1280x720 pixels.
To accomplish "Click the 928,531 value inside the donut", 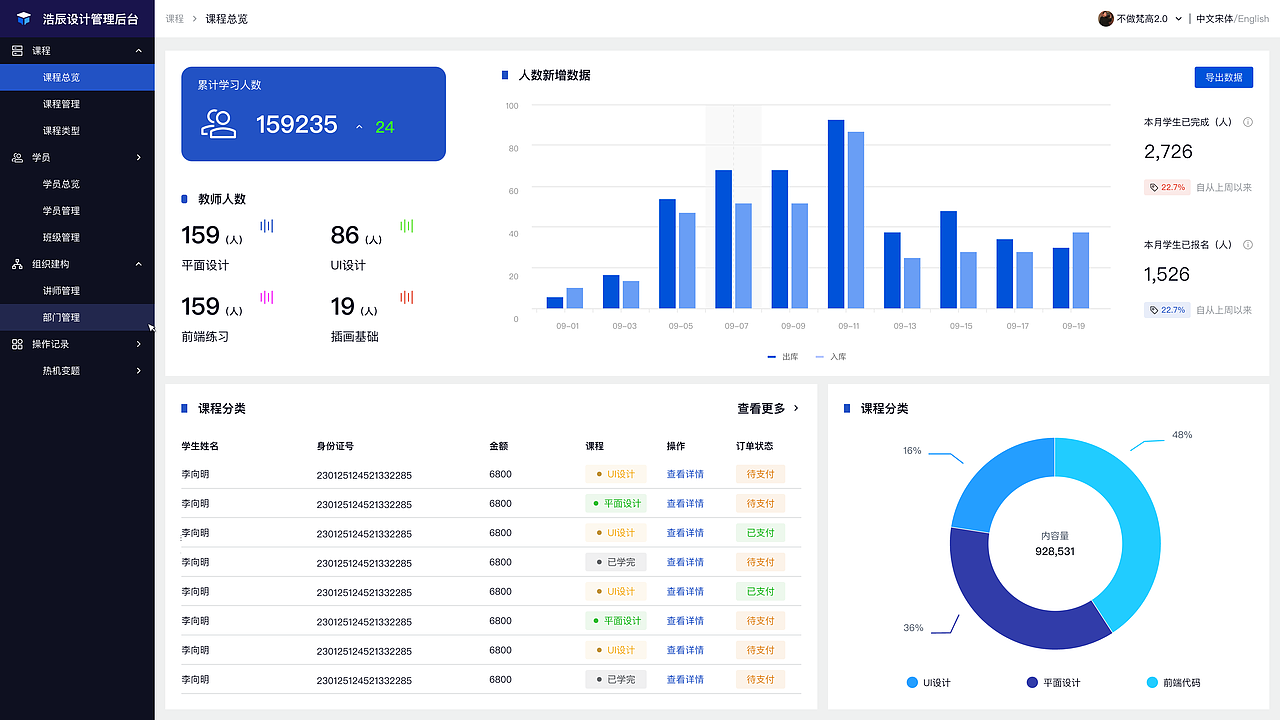I will tap(1055, 551).
